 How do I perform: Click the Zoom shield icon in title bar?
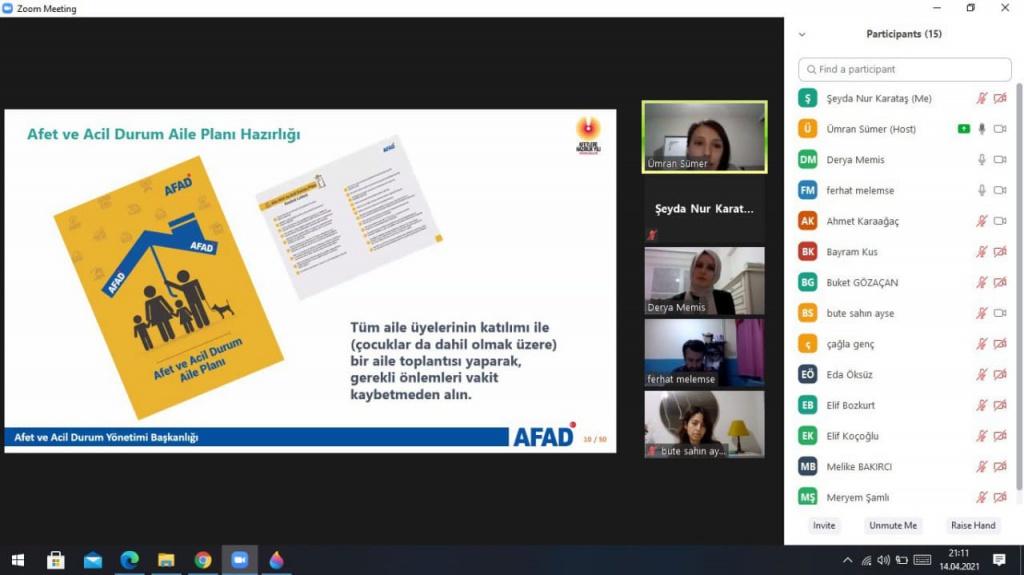point(8,9)
